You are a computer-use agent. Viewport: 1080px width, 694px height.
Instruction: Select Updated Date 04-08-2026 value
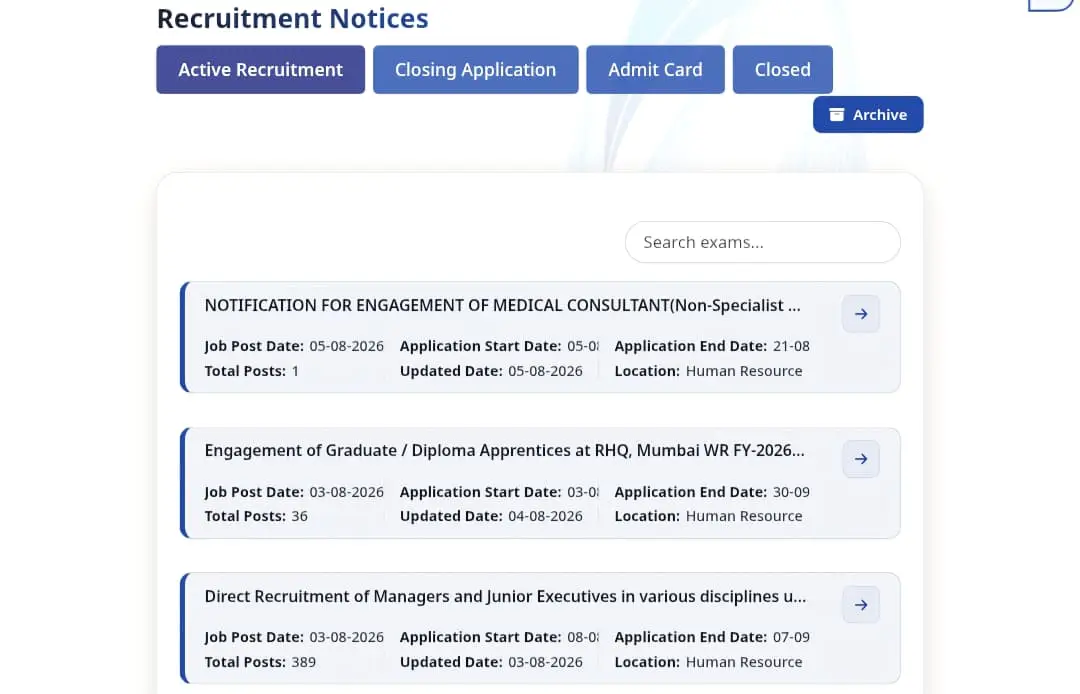[545, 516]
